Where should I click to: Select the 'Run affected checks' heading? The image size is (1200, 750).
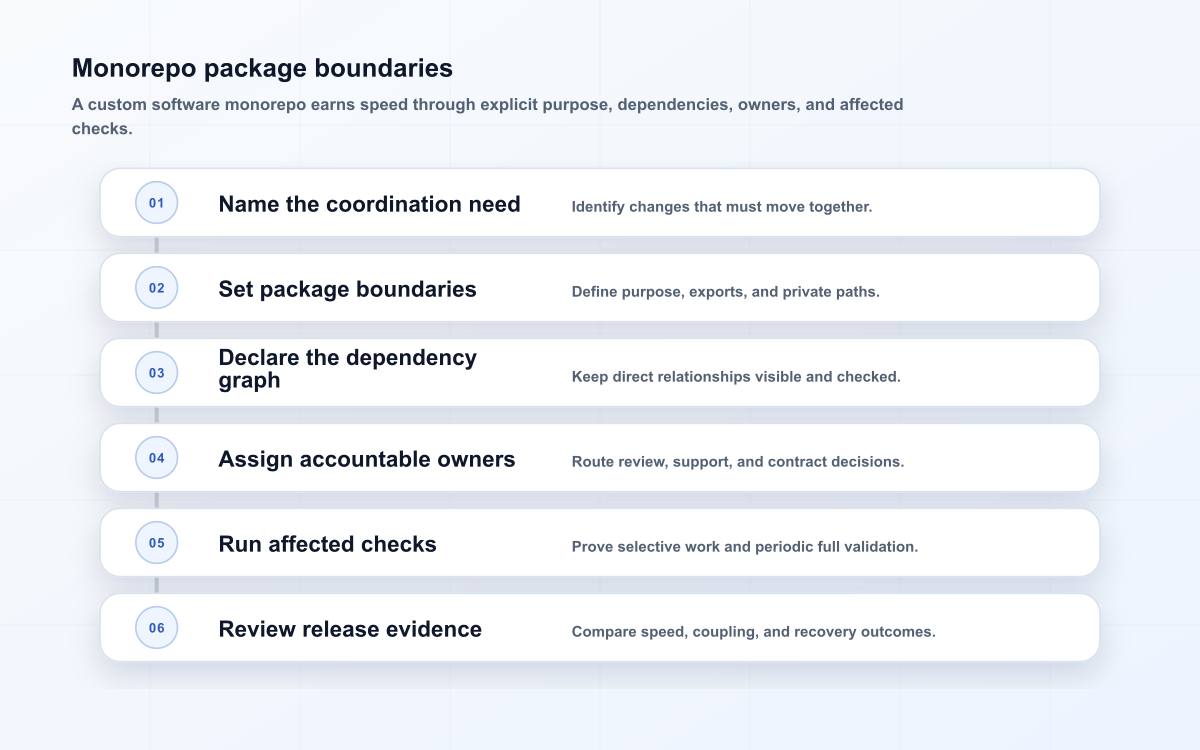click(327, 544)
